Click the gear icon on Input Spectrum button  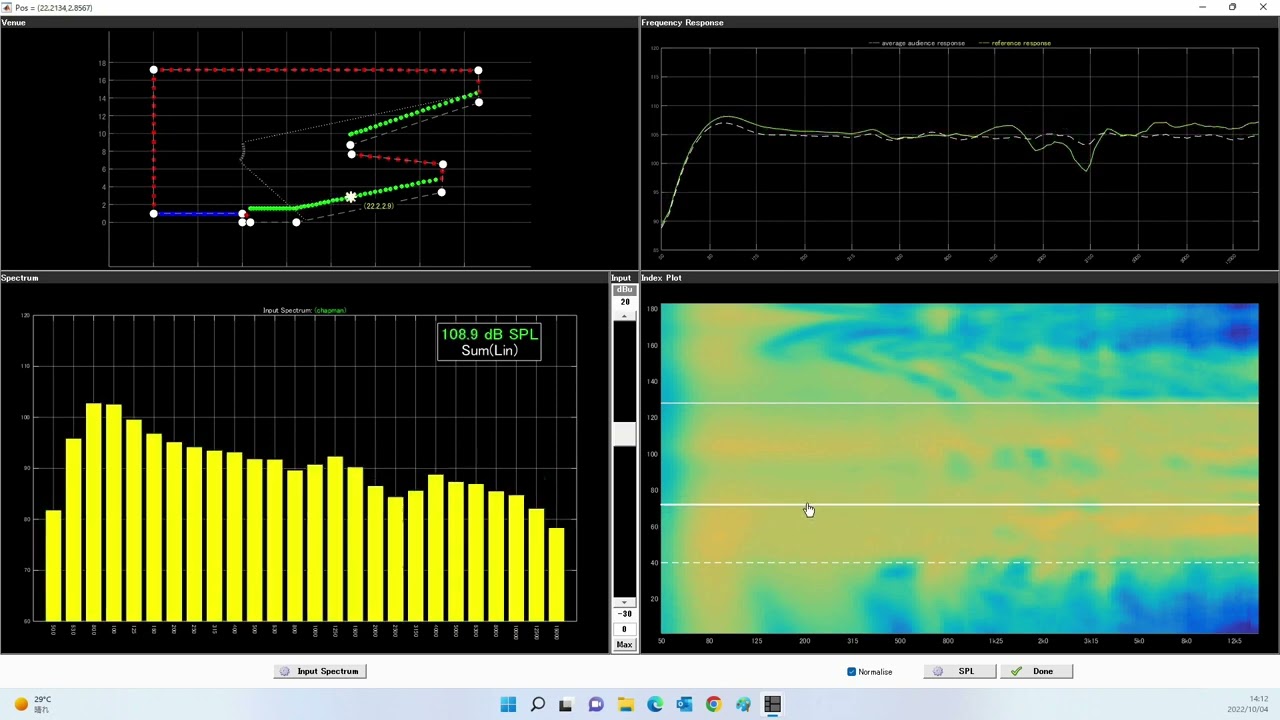285,671
